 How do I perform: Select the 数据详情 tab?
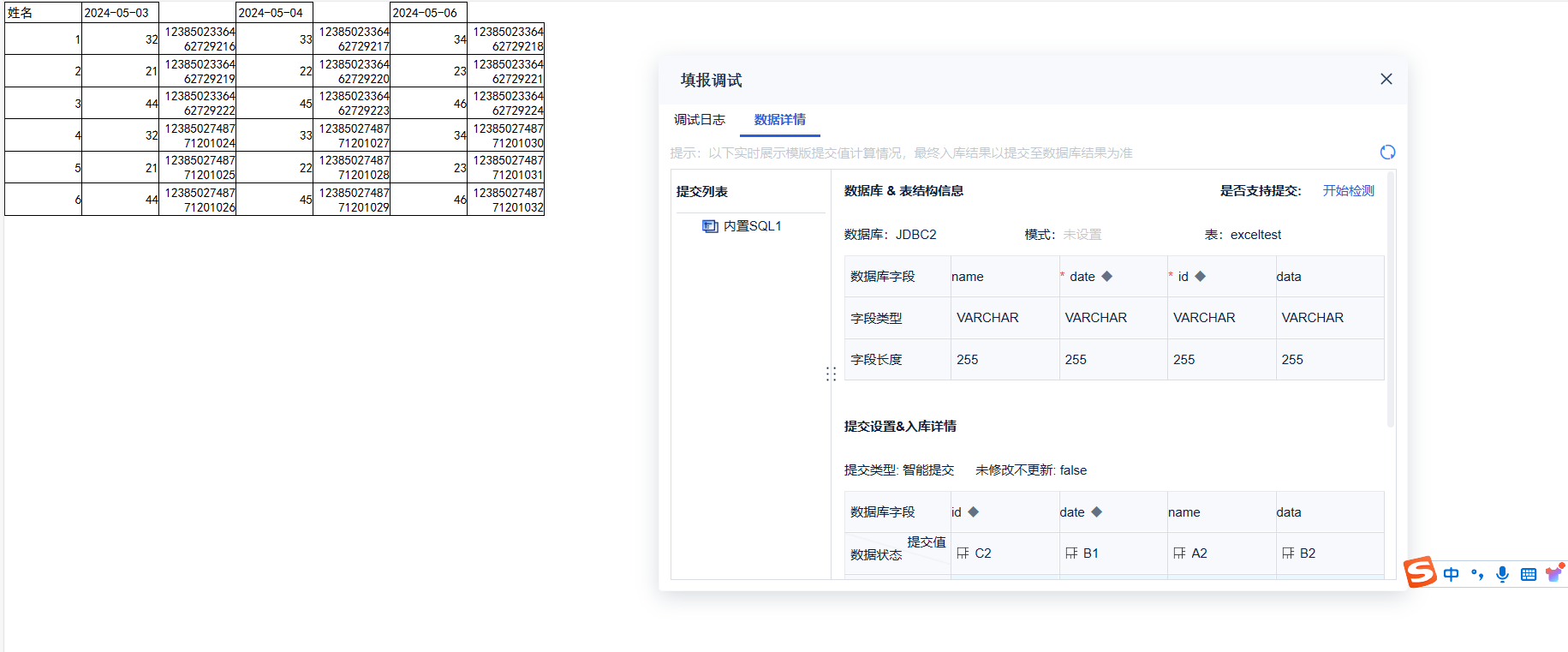click(779, 120)
